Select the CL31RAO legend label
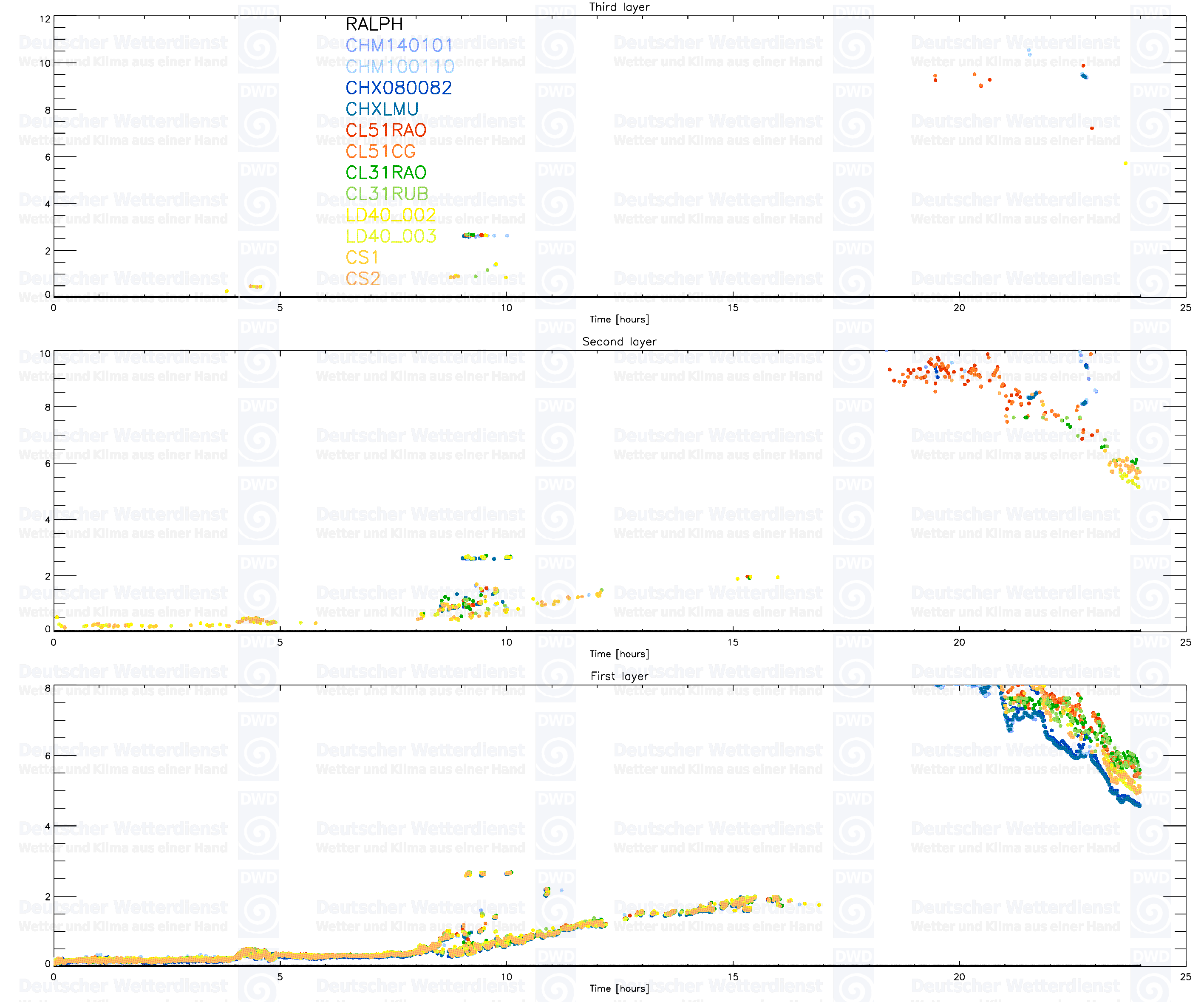 tap(386, 173)
